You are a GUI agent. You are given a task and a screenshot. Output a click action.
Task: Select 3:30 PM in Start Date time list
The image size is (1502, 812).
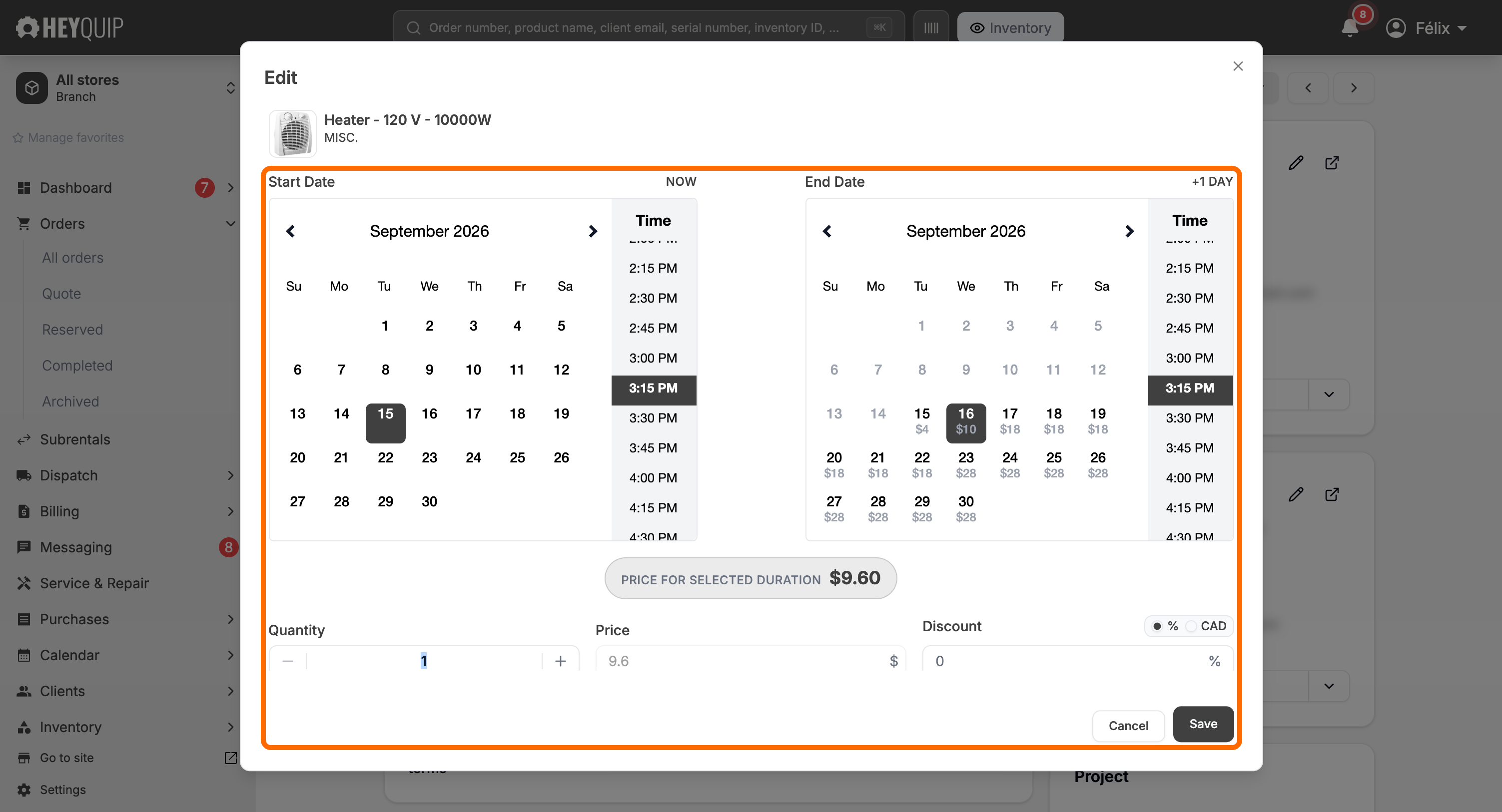tap(653, 418)
